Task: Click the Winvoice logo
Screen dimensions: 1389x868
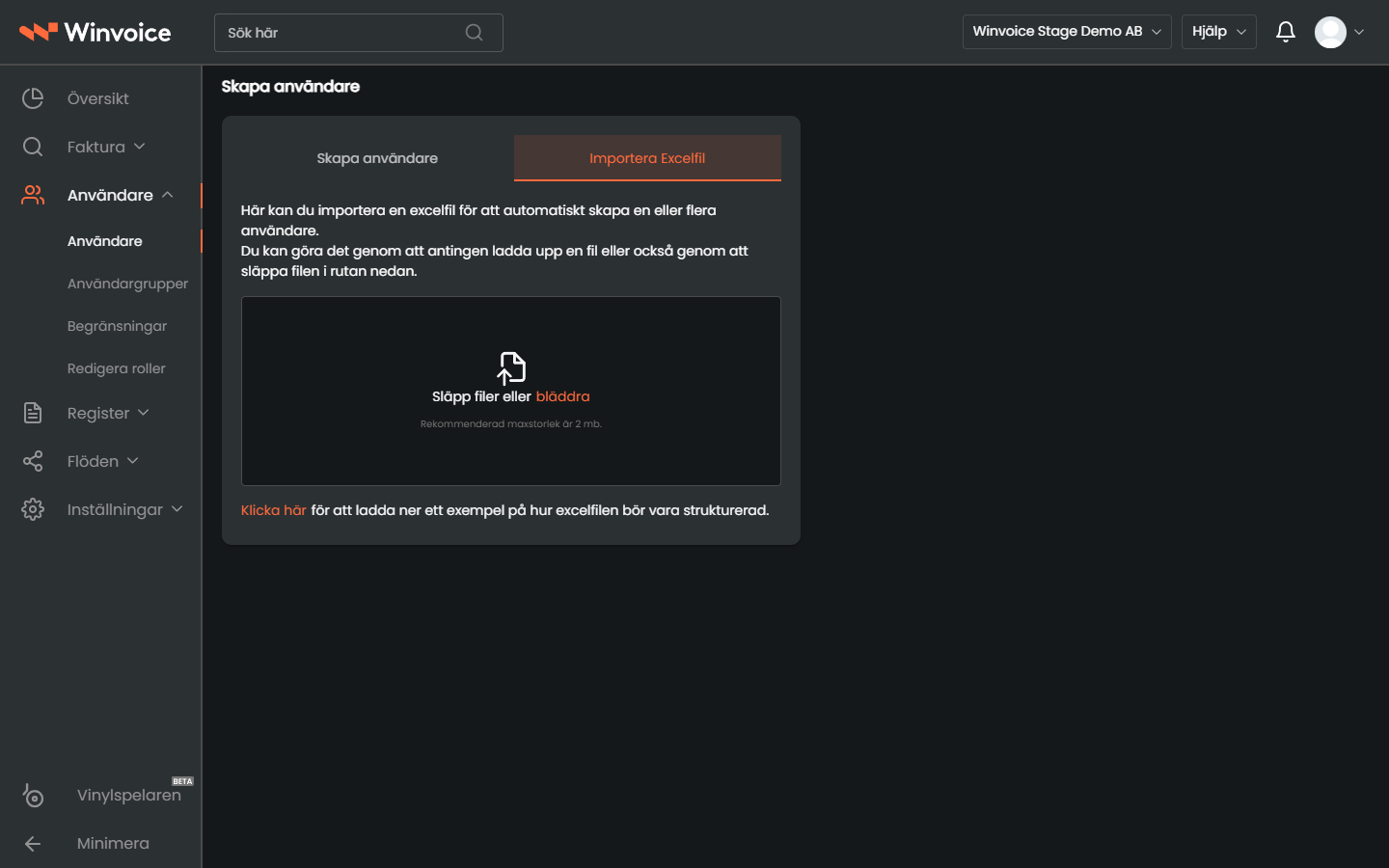Action: [x=95, y=32]
